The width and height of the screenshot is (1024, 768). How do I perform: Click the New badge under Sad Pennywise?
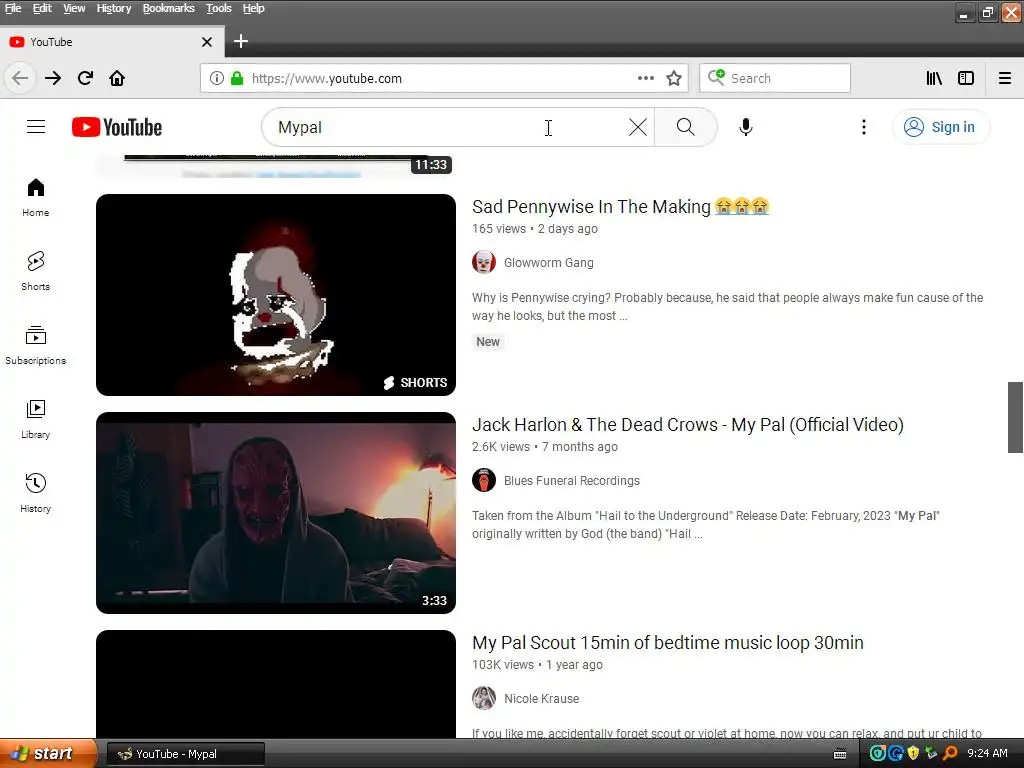tap(488, 342)
